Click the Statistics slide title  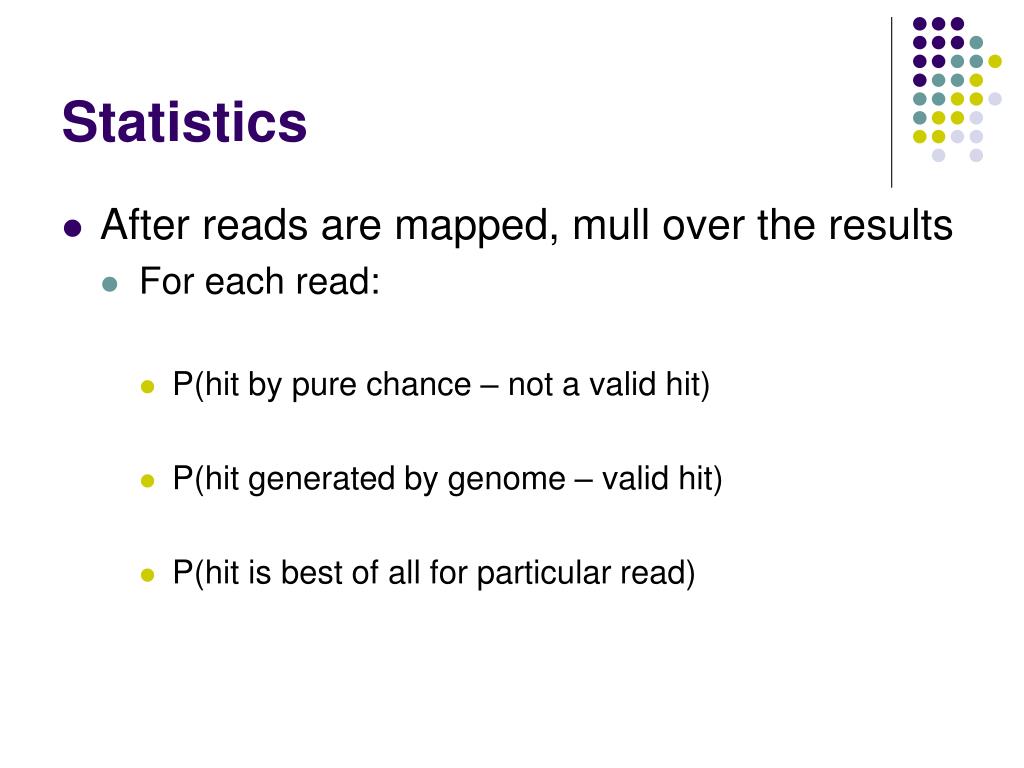pyautogui.click(x=184, y=122)
